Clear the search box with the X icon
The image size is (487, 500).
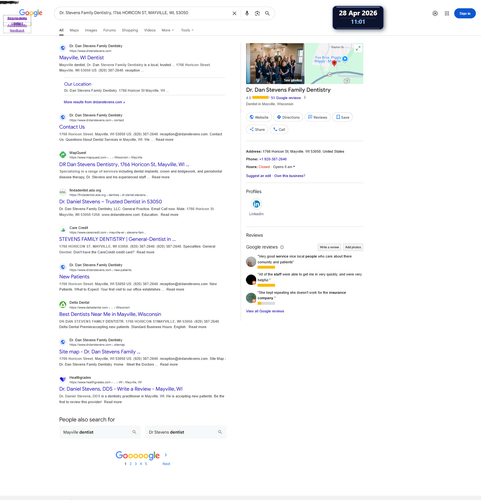pos(234,13)
